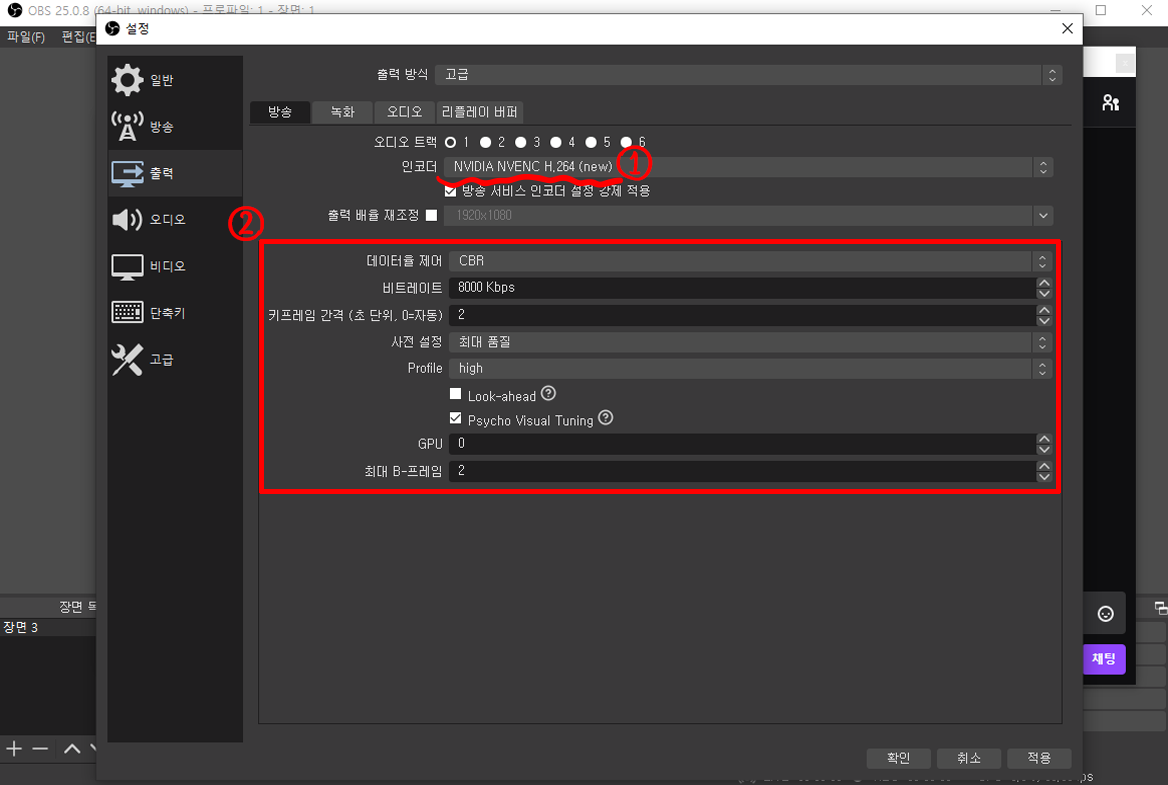Image resolution: width=1168 pixels, height=785 pixels.
Task: Open the 출력 방식 dropdown showing 고급
Action: point(749,74)
